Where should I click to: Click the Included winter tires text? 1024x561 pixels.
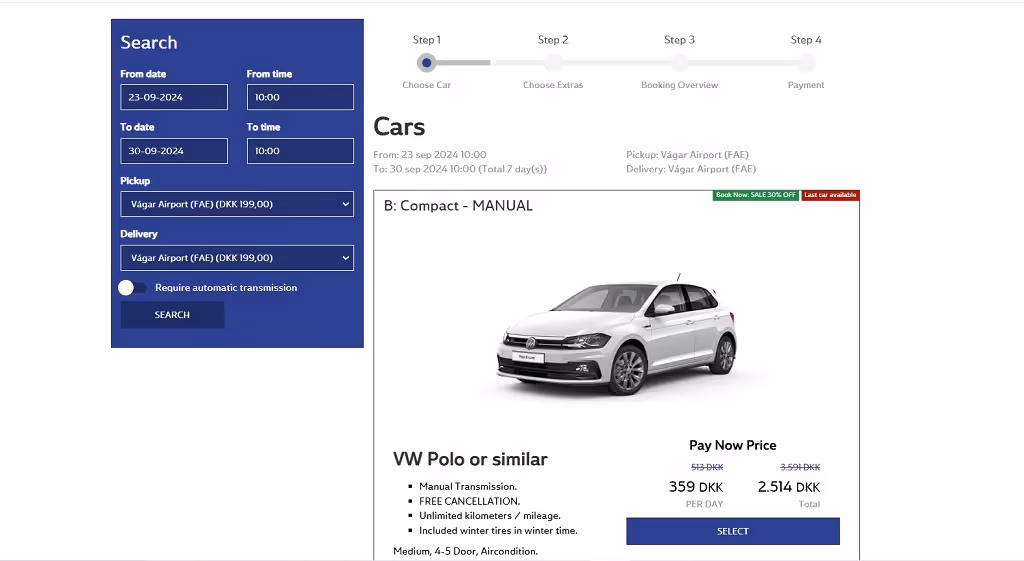(x=498, y=531)
